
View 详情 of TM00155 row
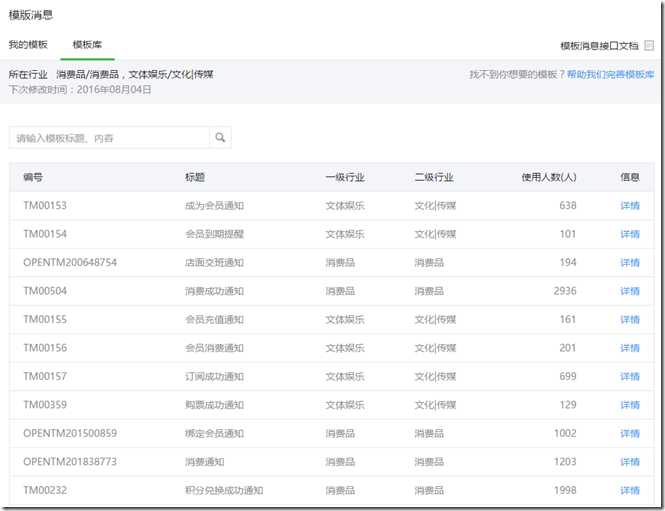point(630,319)
